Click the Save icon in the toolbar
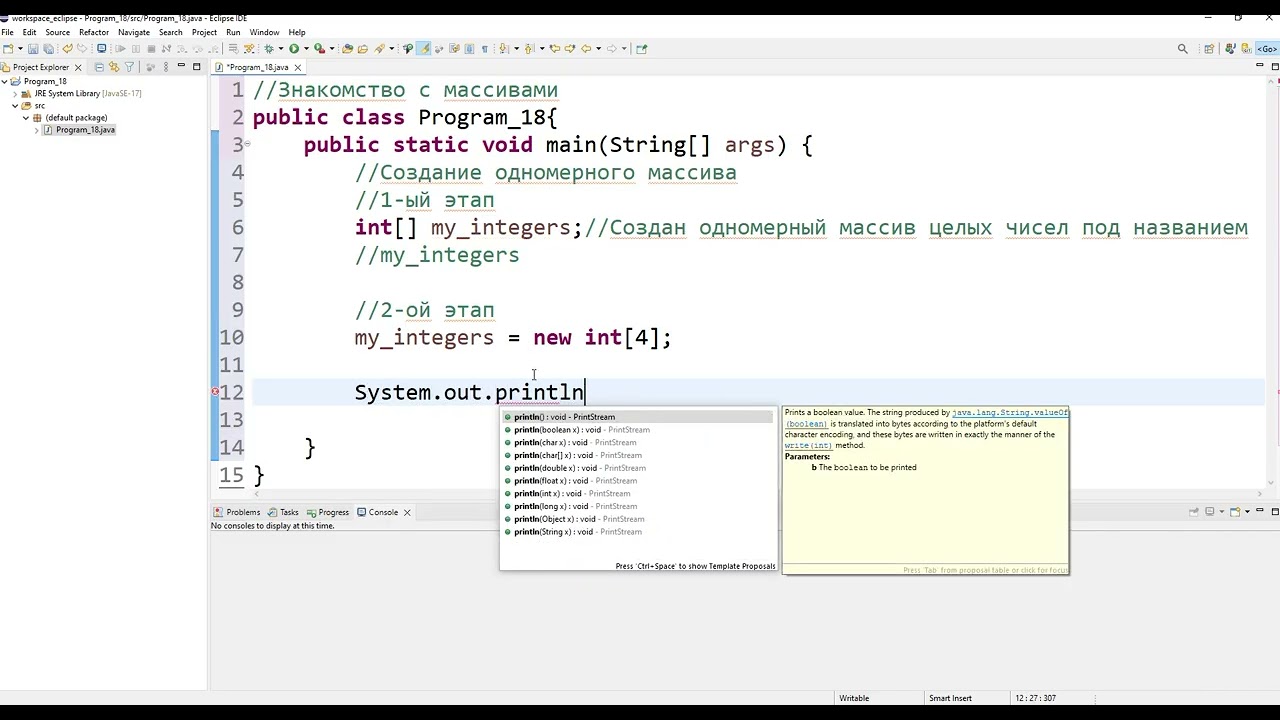The image size is (1280, 720). (33, 48)
